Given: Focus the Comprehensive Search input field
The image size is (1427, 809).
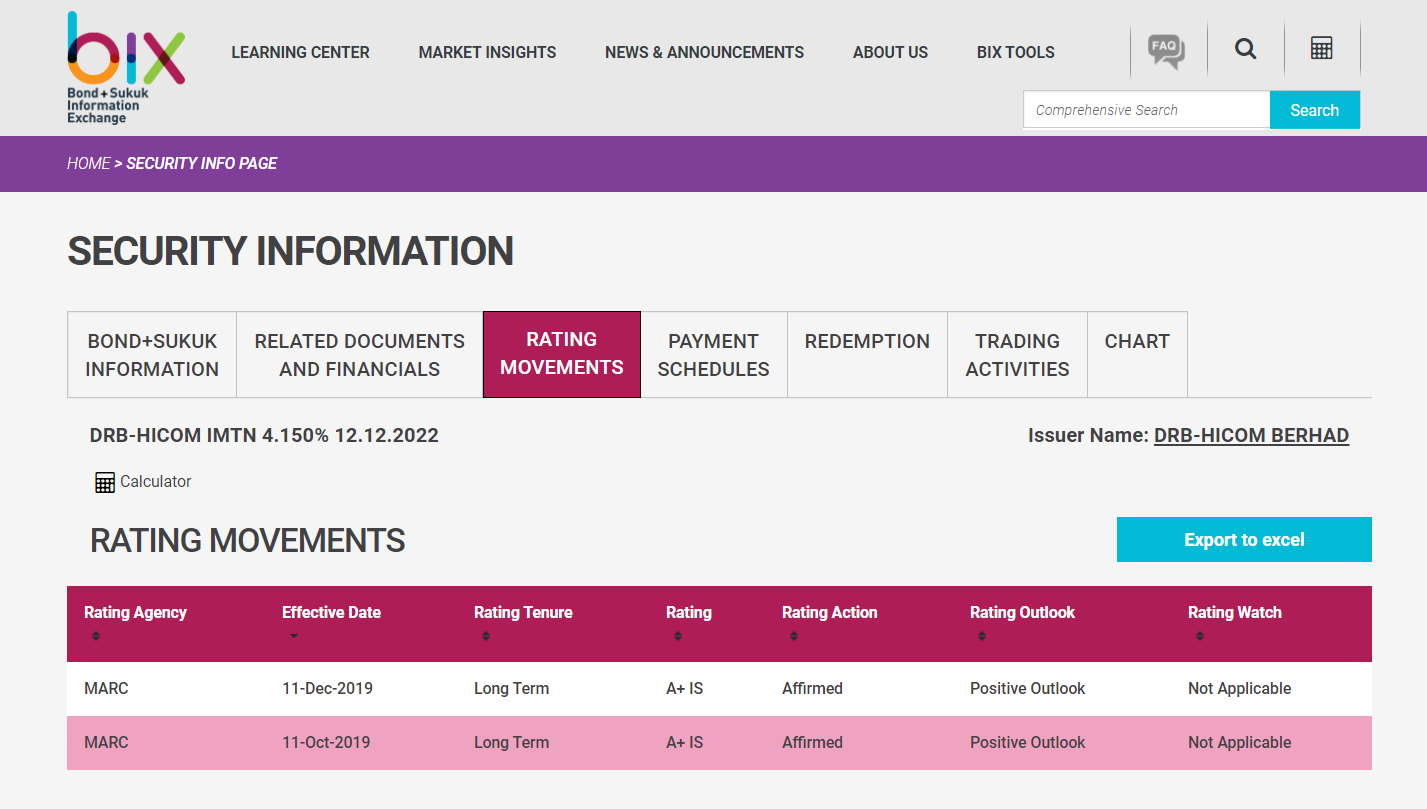Looking at the screenshot, I should click(x=1146, y=110).
